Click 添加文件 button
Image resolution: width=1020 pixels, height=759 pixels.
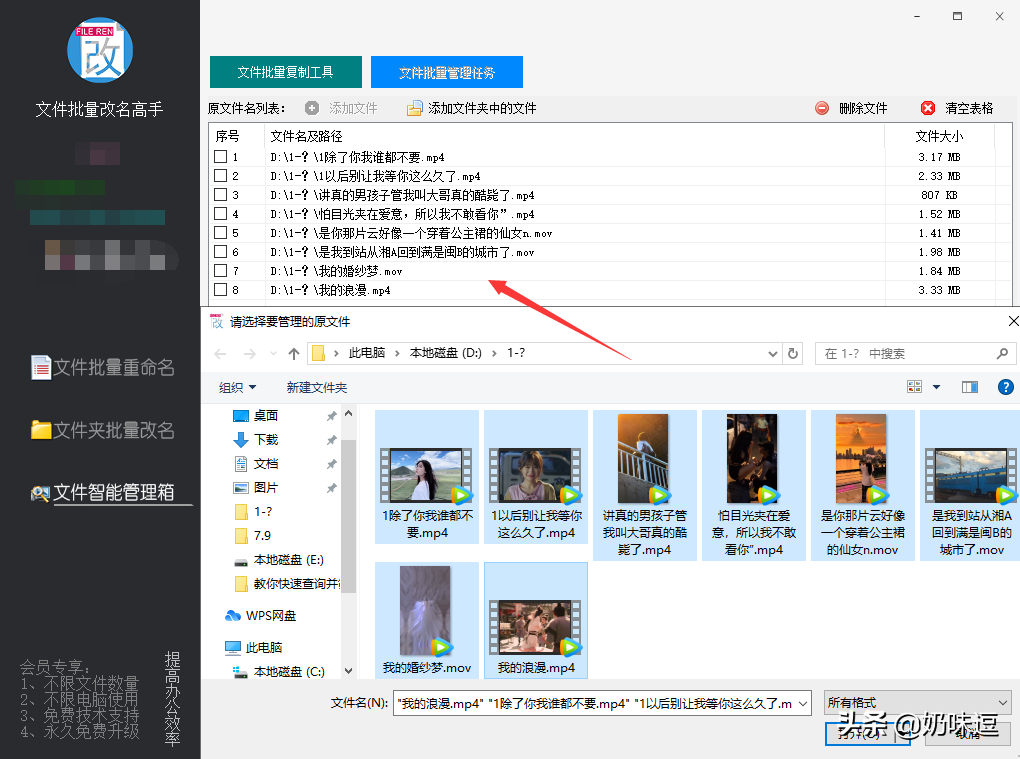pyautogui.click(x=342, y=108)
